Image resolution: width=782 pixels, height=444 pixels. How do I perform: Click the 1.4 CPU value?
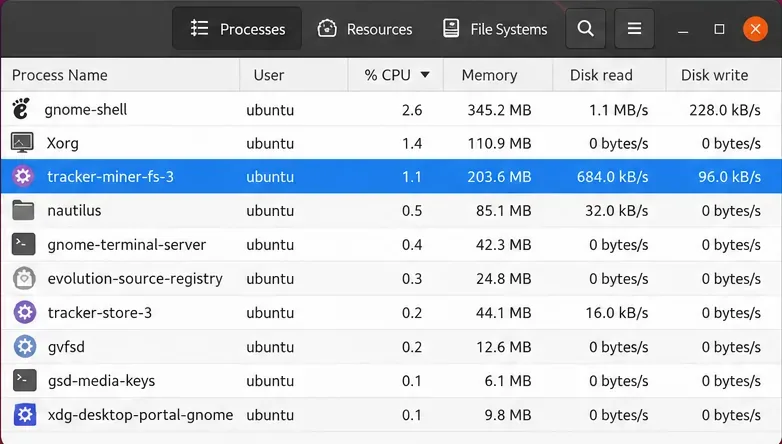click(412, 144)
